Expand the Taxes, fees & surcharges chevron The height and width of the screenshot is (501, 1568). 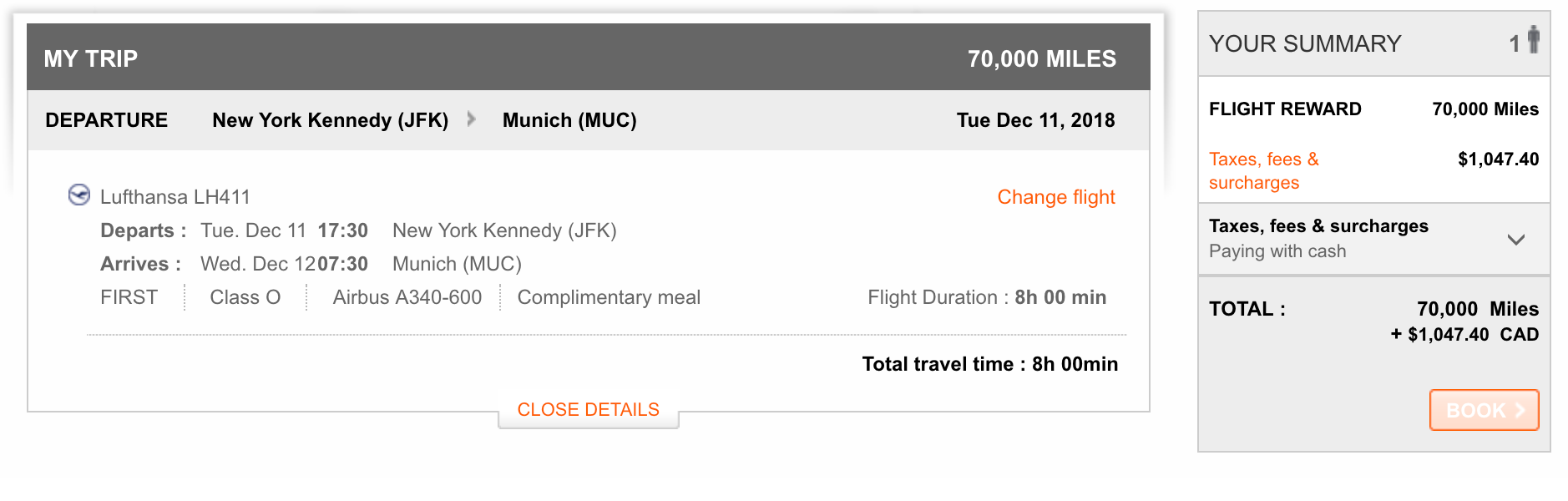1515,240
